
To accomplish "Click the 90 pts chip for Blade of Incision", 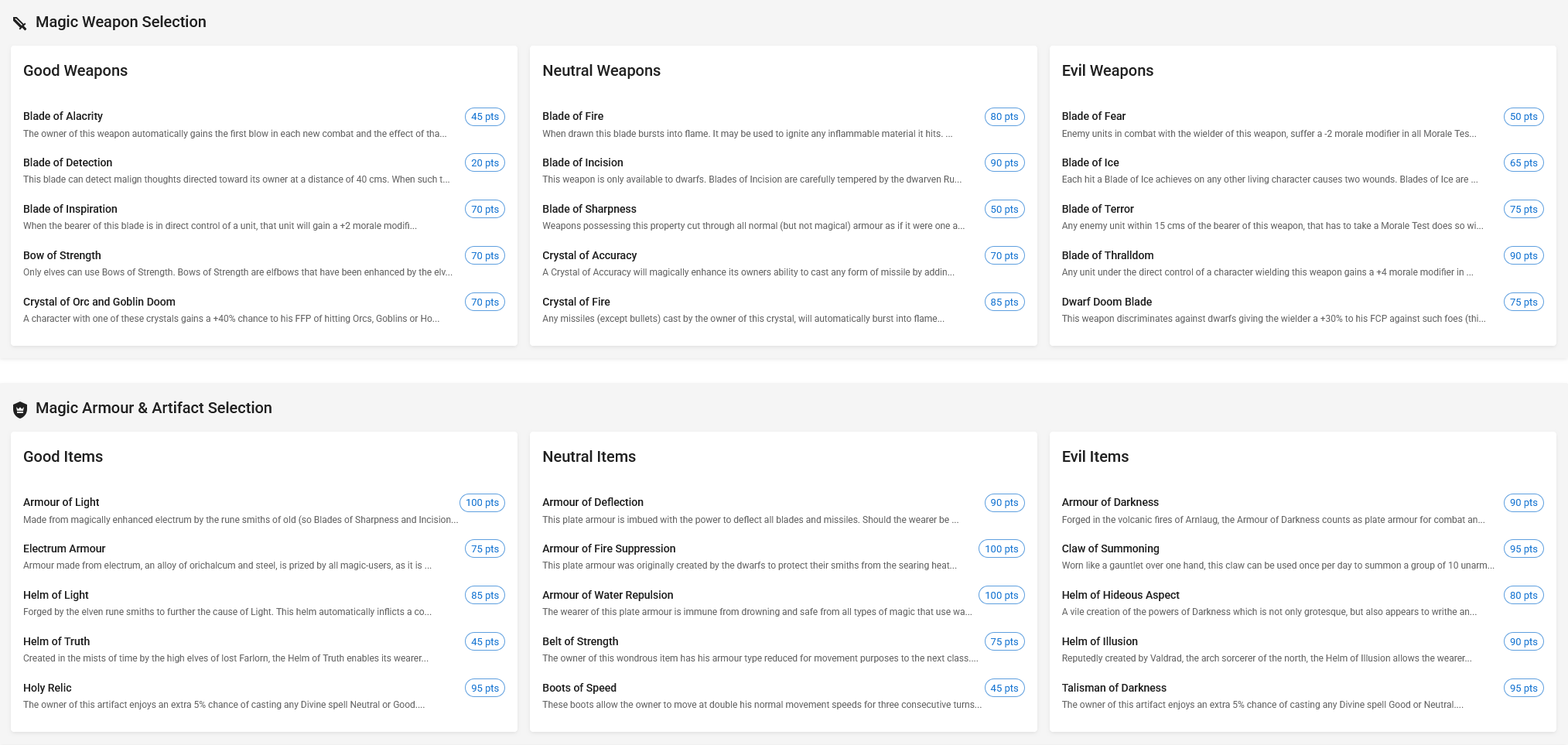I will (x=1003, y=163).
